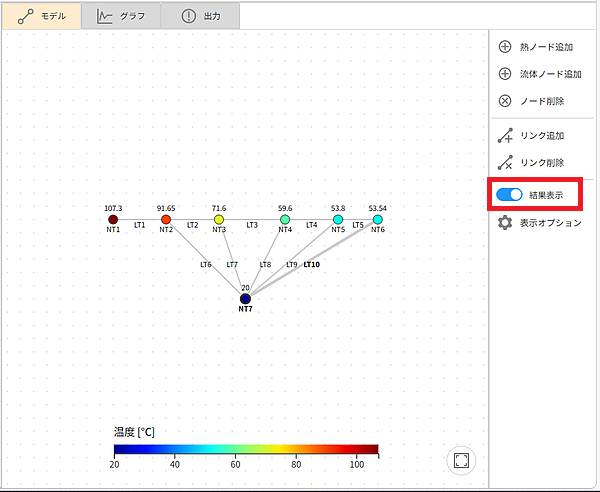Toggle the 結果表示 switch
The height and width of the screenshot is (492, 600).
[509, 194]
